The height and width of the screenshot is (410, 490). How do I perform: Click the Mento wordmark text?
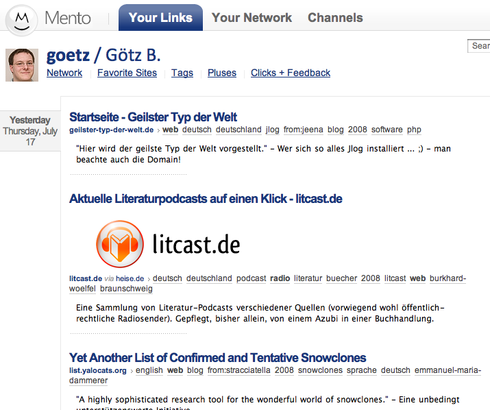[x=68, y=18]
